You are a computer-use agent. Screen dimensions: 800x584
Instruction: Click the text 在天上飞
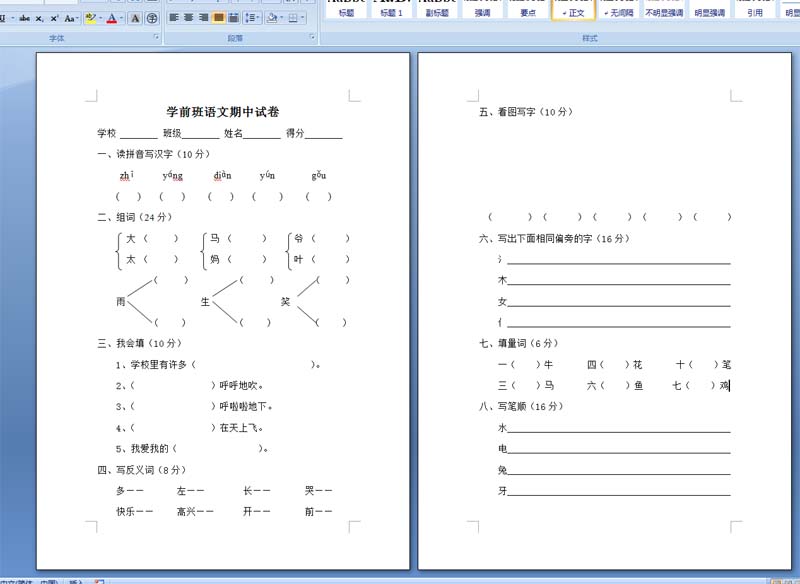tap(241, 428)
